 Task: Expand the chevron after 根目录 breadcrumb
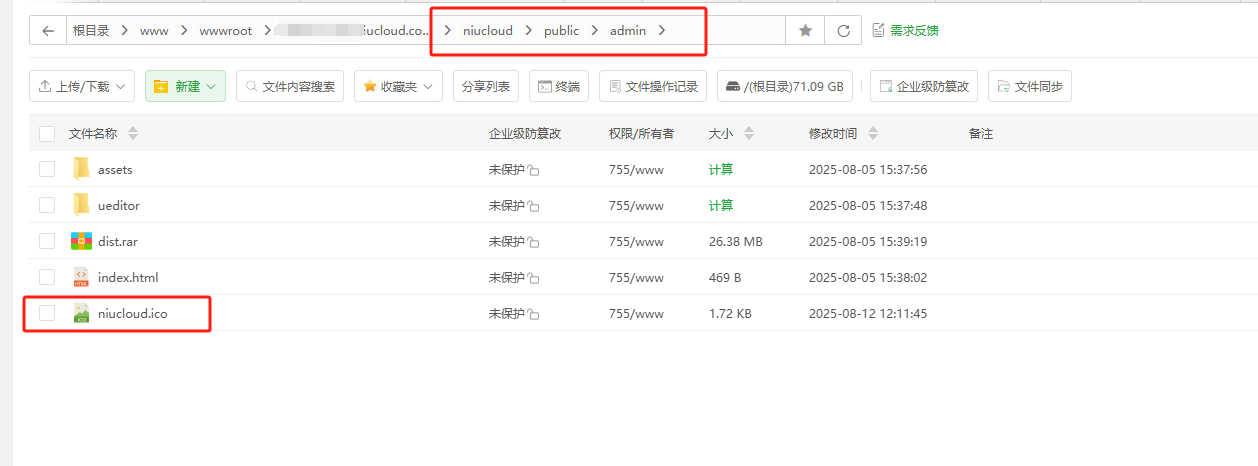pyautogui.click(x=125, y=30)
